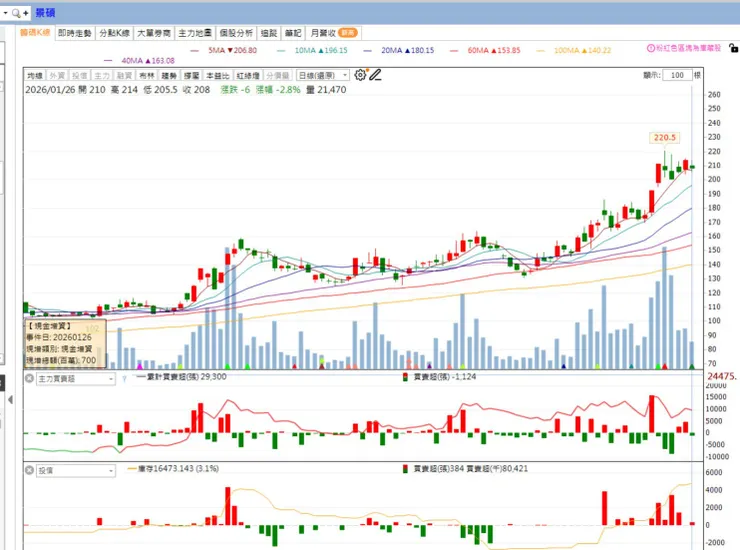Screen dimensions: 740x550
Task: Click the 24475. red value label
Action: 722,376
